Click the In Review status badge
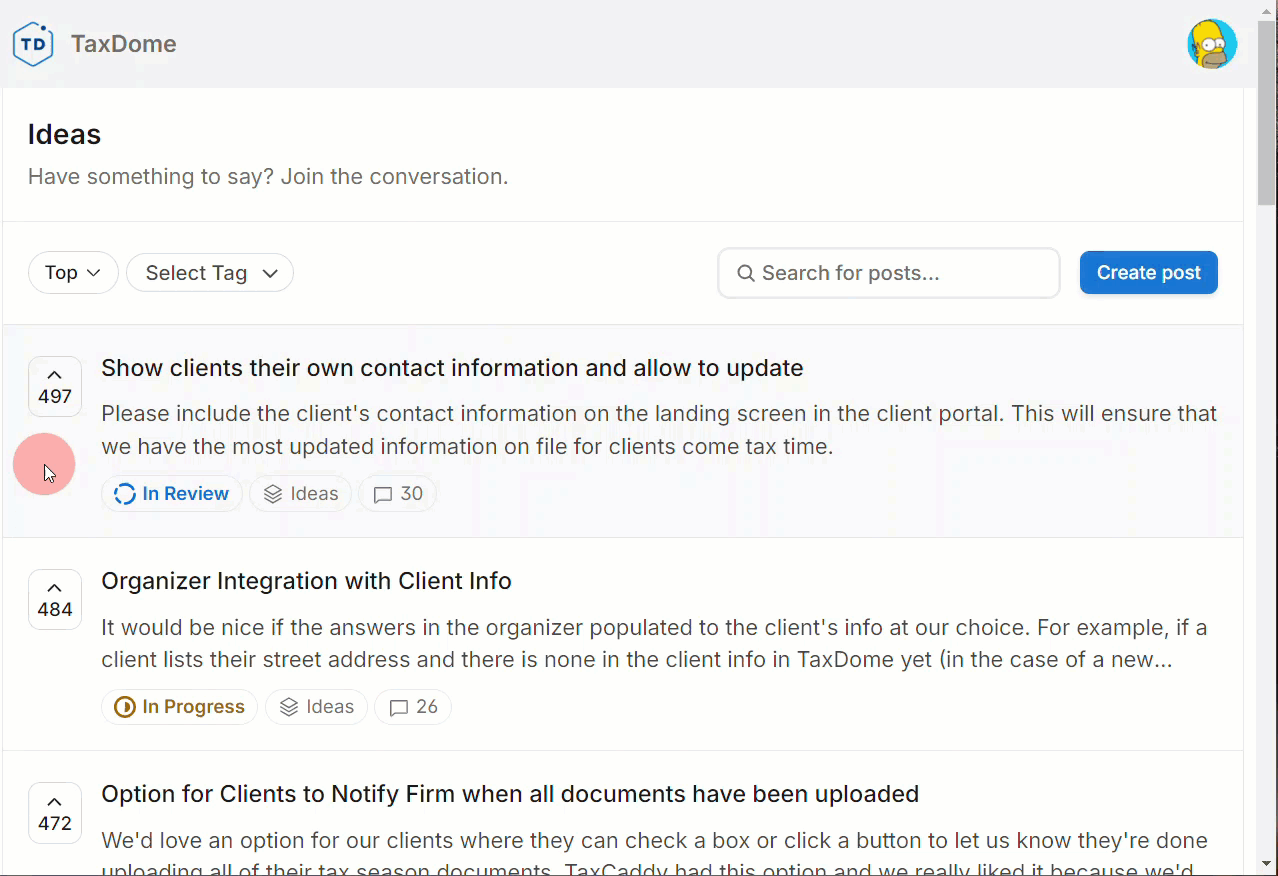1278x876 pixels. coord(172,494)
